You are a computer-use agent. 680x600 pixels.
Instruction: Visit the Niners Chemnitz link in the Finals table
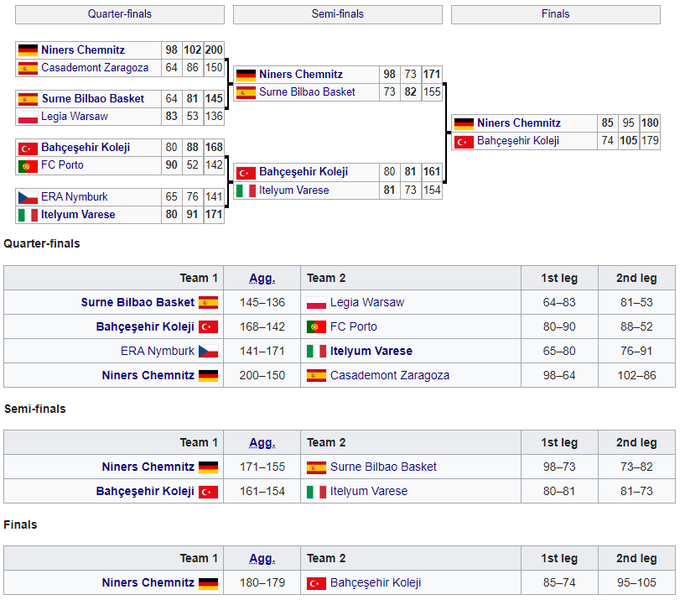[x=147, y=583]
